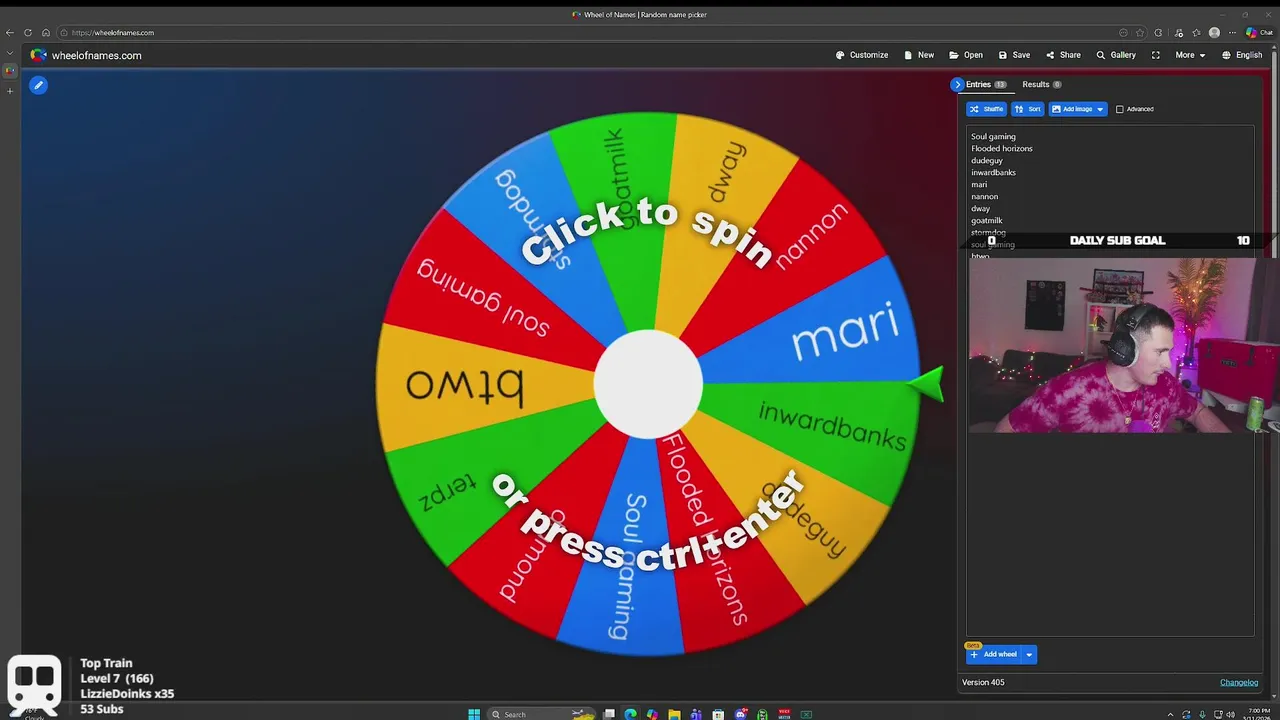Click 'mari' in the entries list
The image size is (1280, 720).
[979, 184]
